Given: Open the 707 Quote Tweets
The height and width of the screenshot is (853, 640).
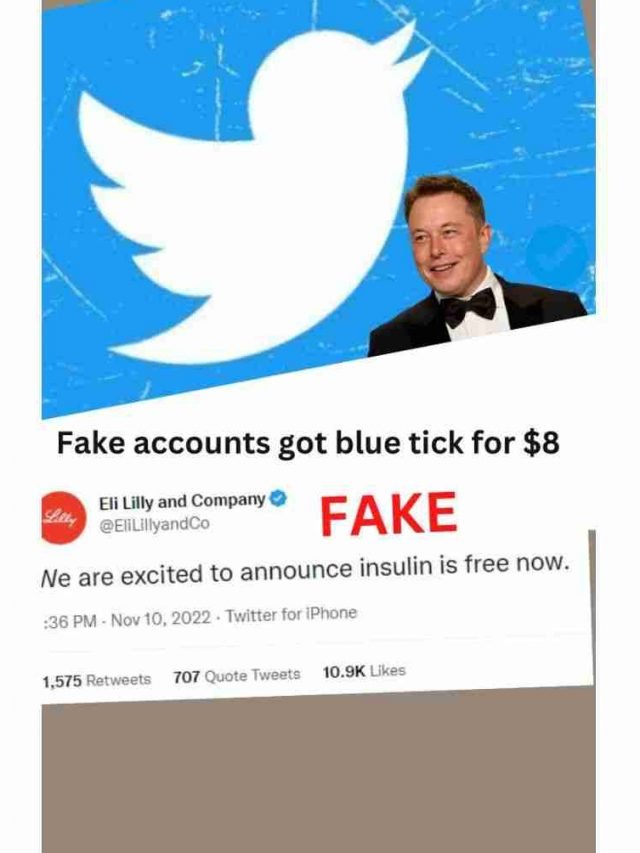Looking at the screenshot, I should tap(237, 676).
